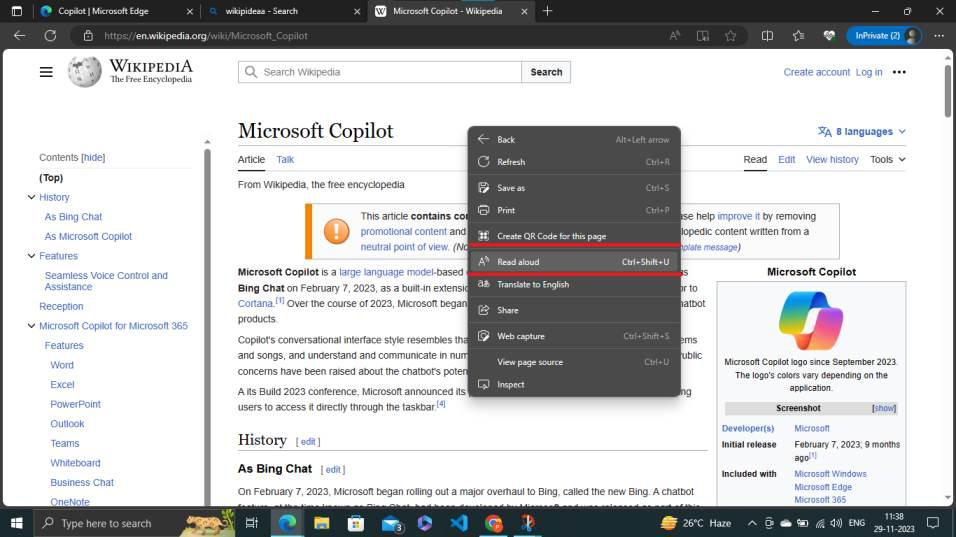Click the address bar URL
This screenshot has height=537, width=956.
(205, 36)
